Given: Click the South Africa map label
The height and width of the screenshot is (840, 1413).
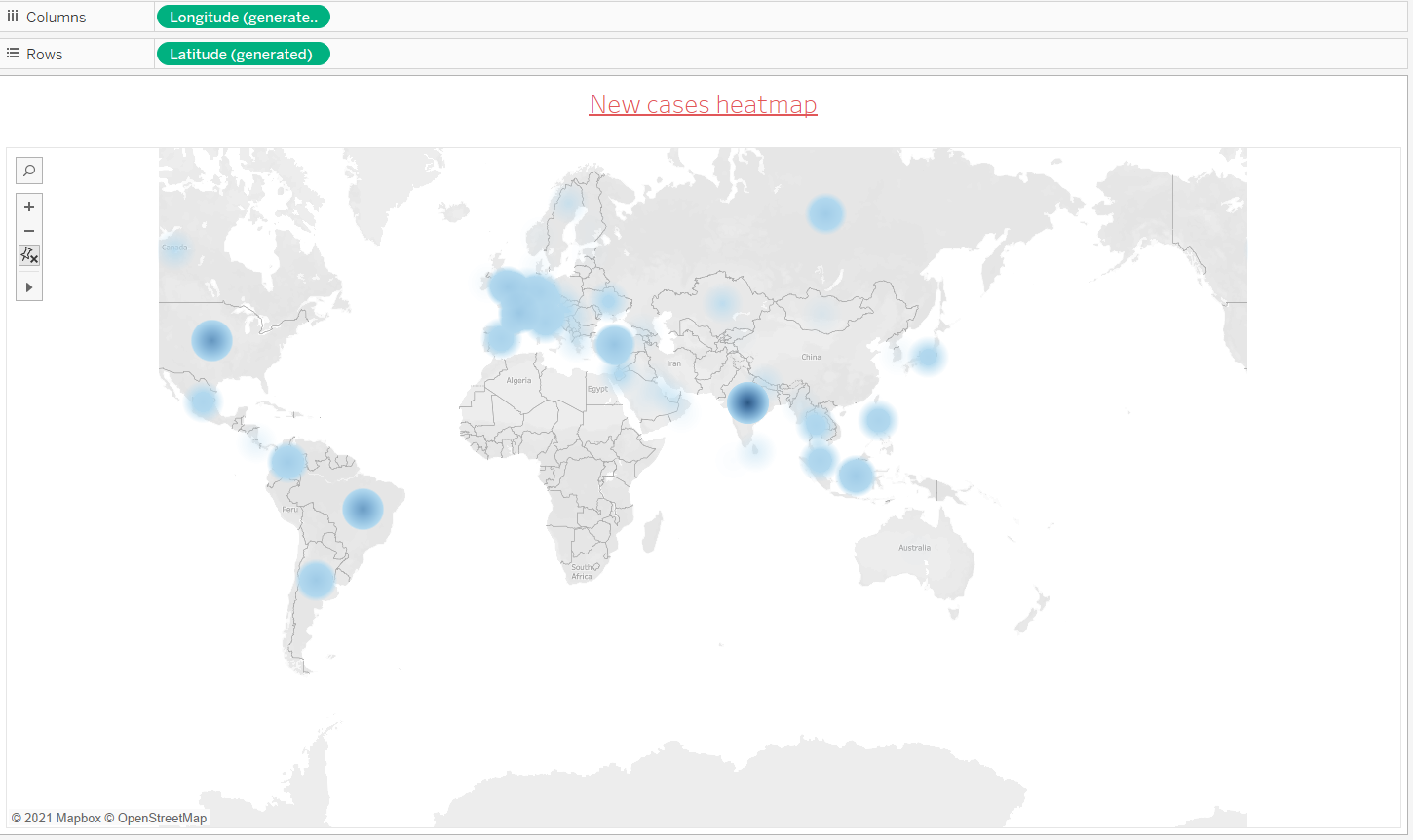Looking at the screenshot, I should (582, 572).
